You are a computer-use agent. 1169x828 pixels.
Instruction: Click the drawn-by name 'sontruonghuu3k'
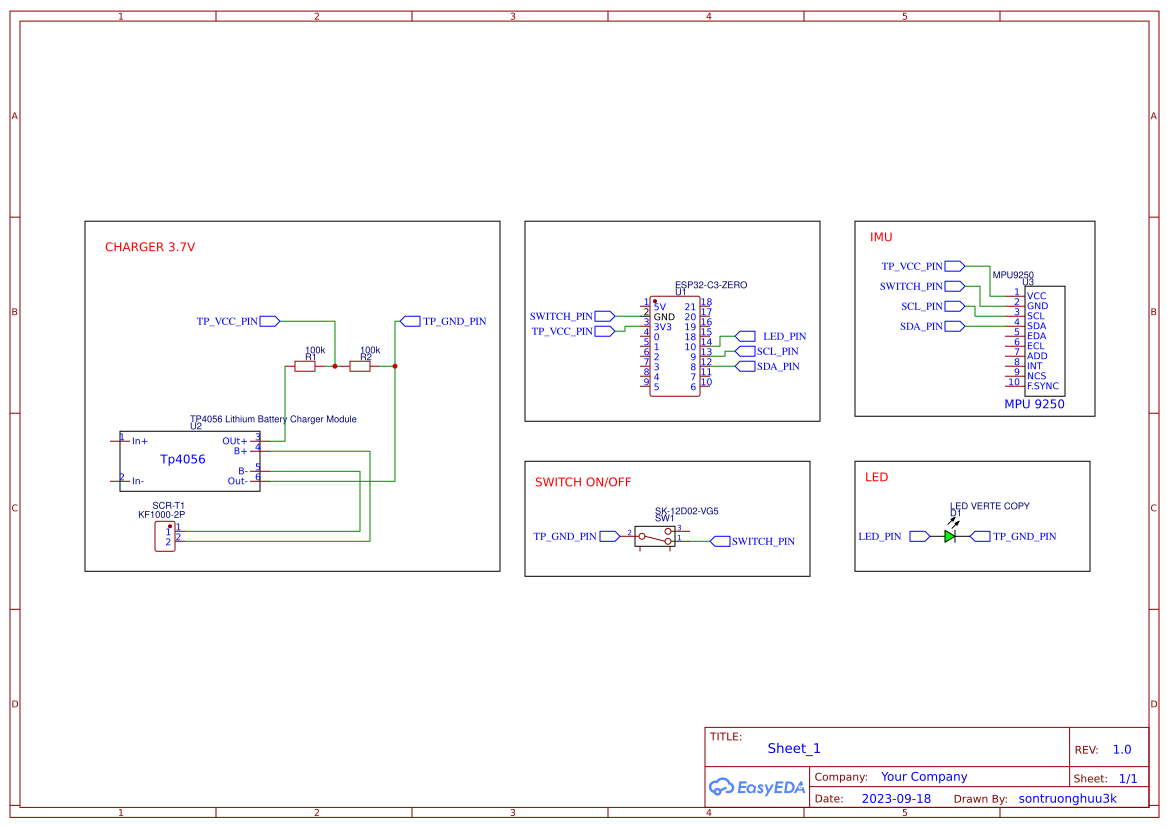click(x=1068, y=799)
